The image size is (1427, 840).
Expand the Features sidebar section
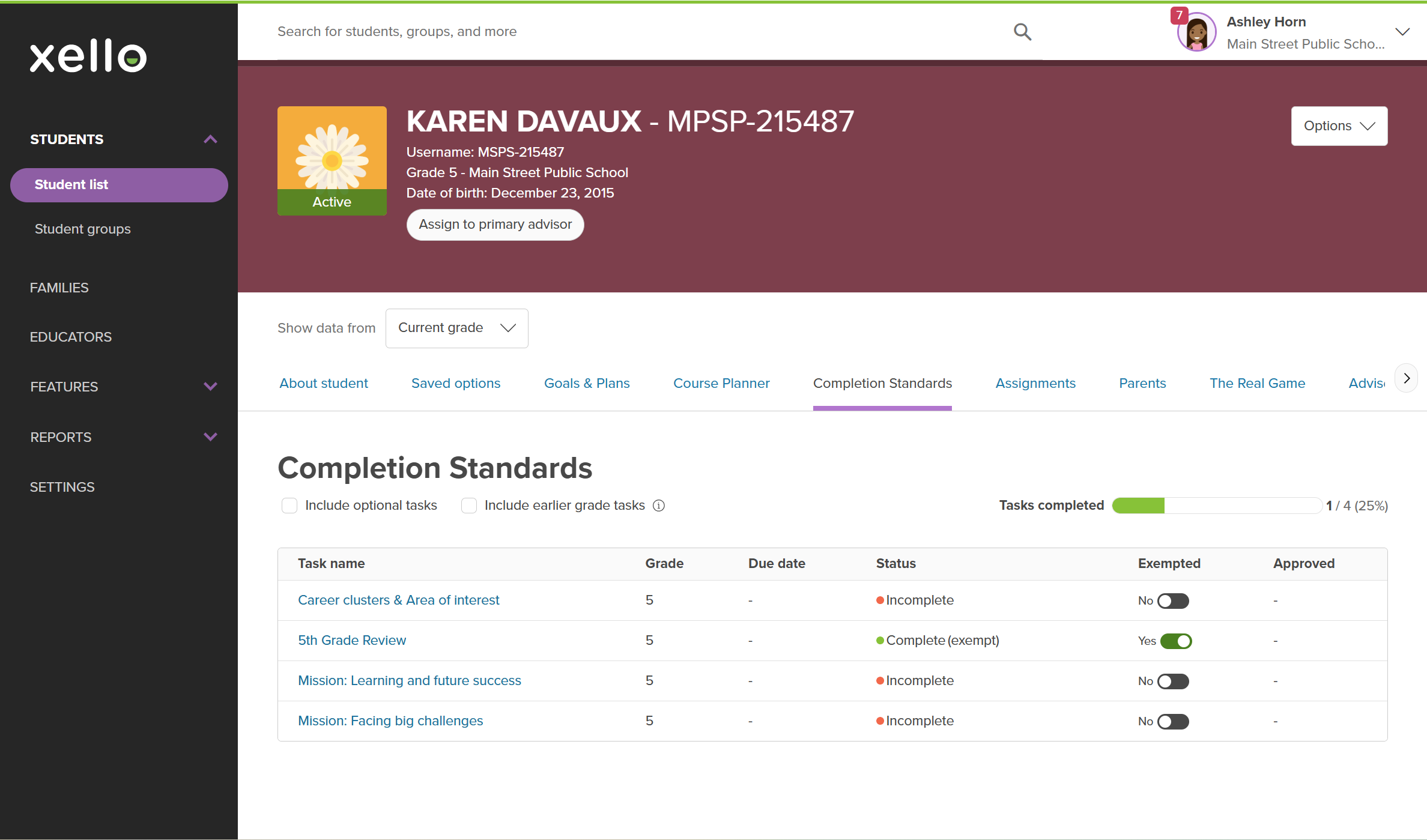click(210, 387)
